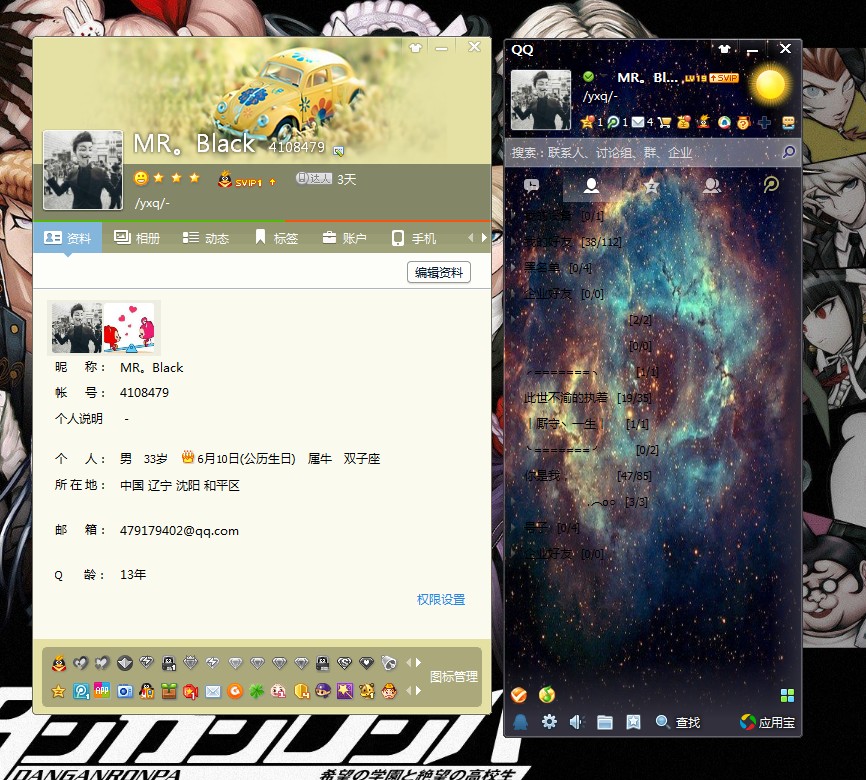866x780 pixels.
Task: Click search magnifier in QQ search bar
Action: coord(789,151)
